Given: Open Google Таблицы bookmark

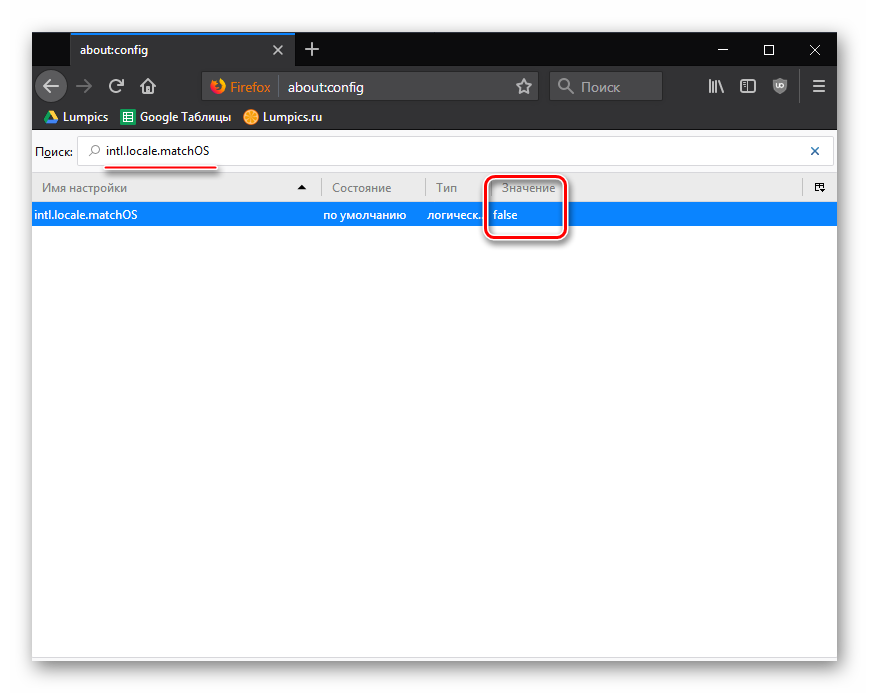Looking at the screenshot, I should tap(176, 117).
